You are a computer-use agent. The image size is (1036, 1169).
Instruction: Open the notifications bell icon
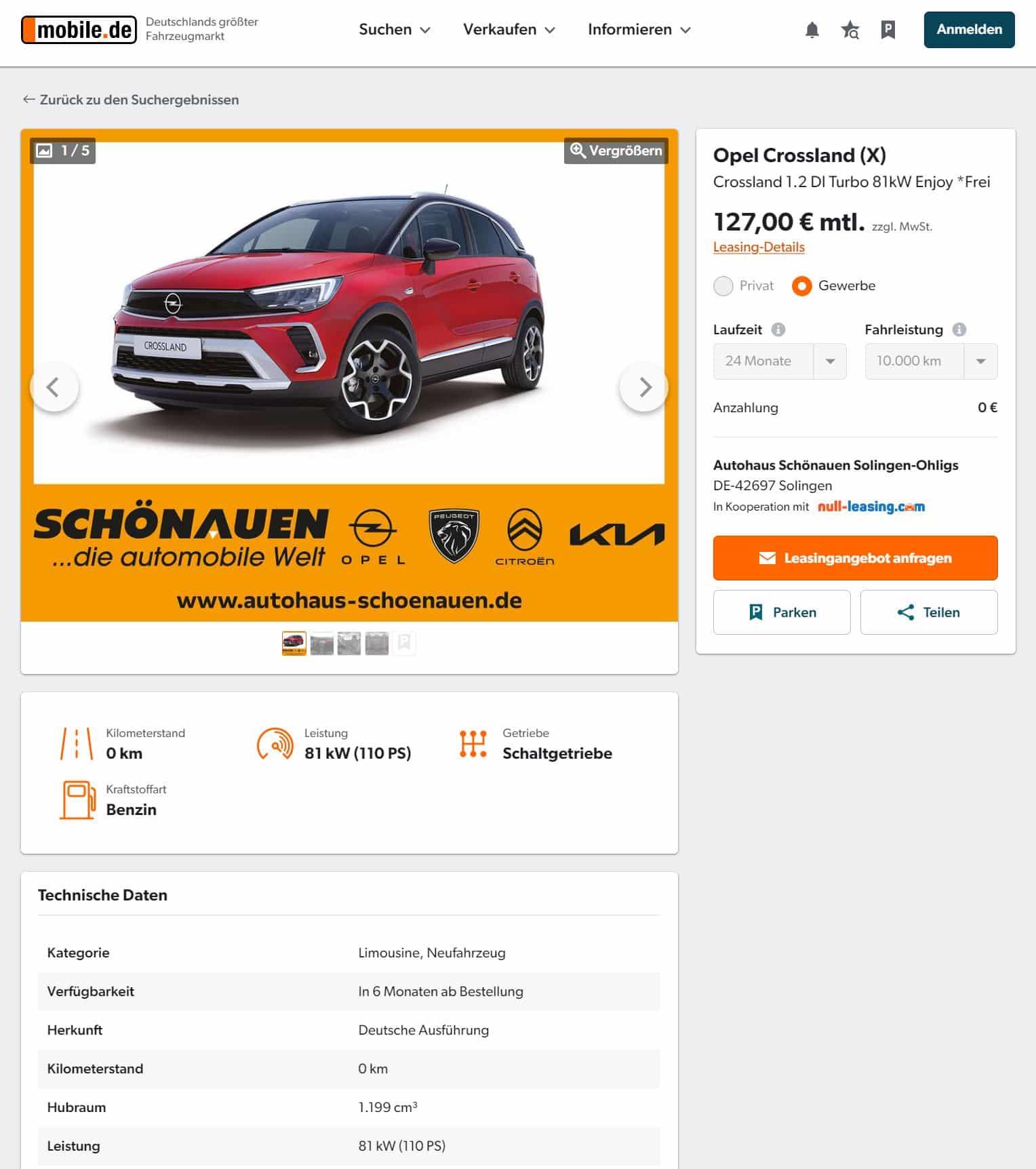tap(812, 30)
